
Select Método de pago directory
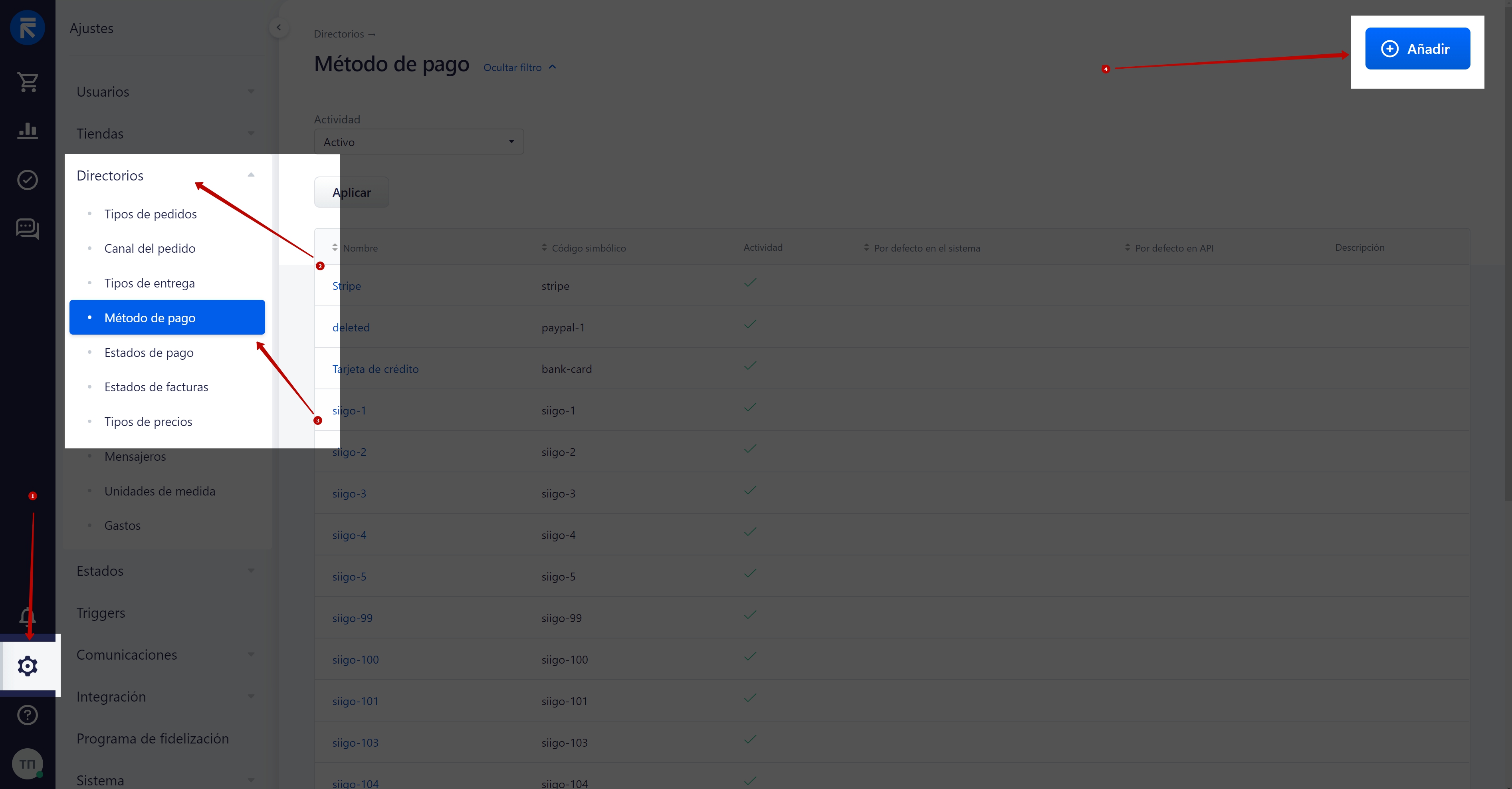point(167,317)
